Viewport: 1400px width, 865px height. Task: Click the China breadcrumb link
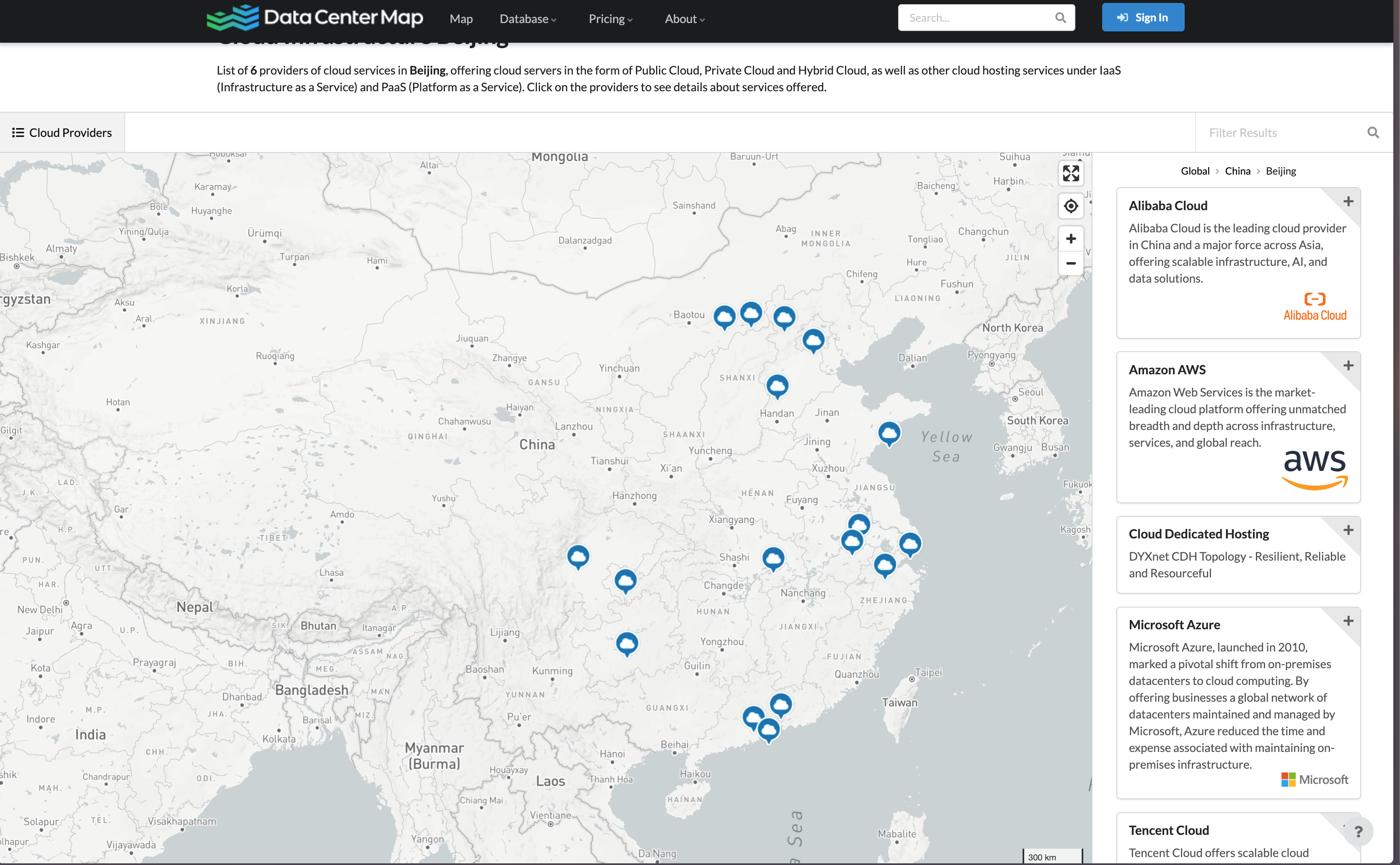[1237, 171]
